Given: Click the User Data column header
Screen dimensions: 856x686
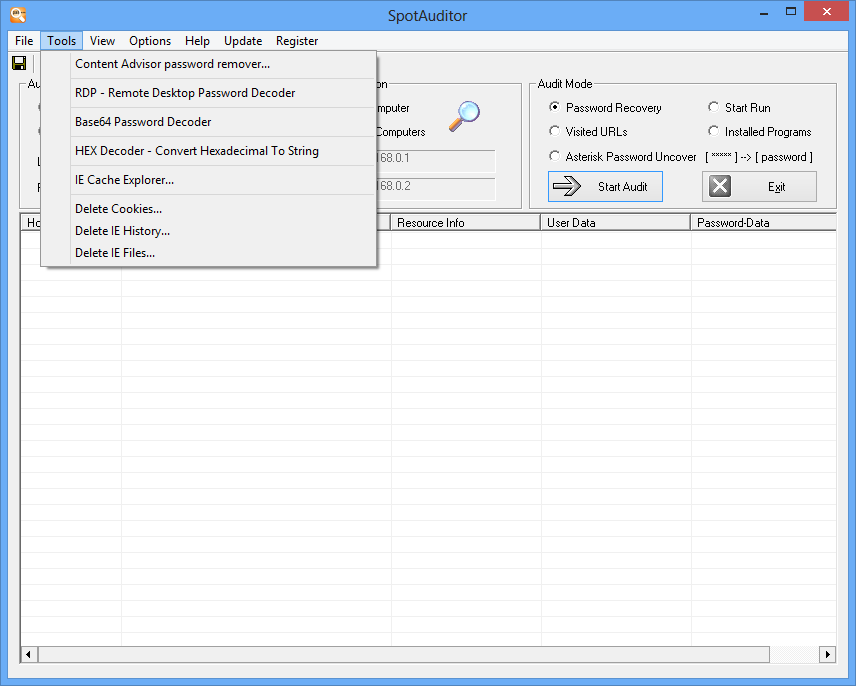Looking at the screenshot, I should pyautogui.click(x=616, y=223).
